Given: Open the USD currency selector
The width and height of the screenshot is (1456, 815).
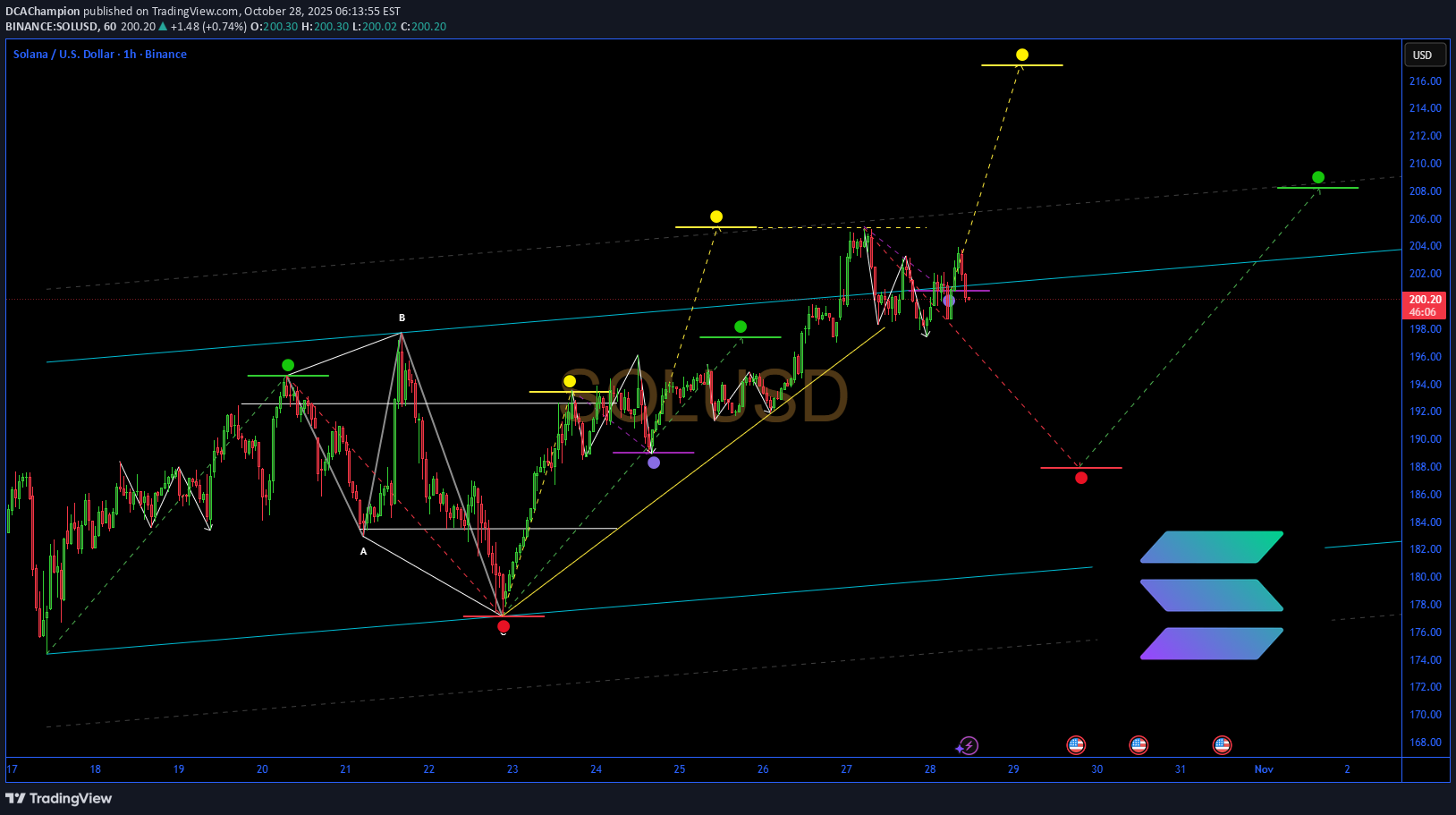Looking at the screenshot, I should 1422,55.
